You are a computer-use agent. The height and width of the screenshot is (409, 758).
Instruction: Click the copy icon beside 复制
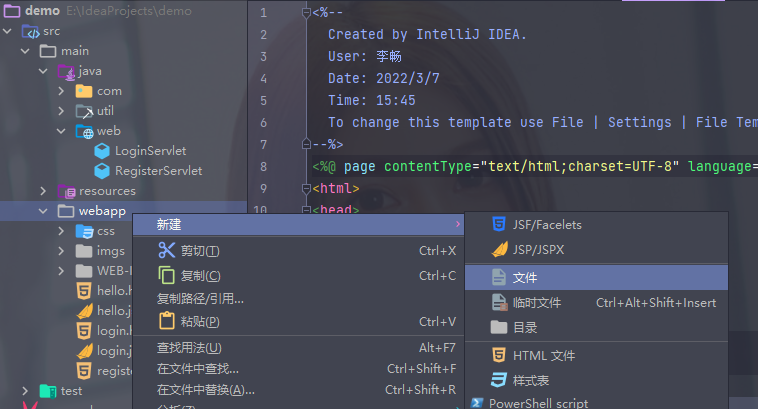[166, 275]
